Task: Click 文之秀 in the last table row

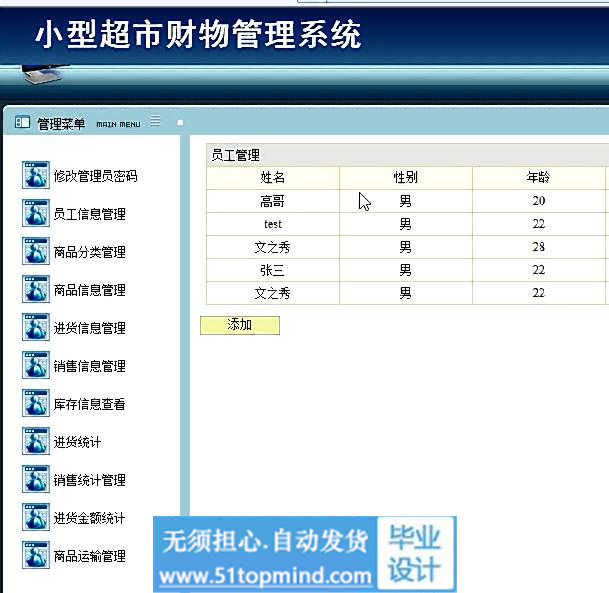Action: tap(273, 293)
